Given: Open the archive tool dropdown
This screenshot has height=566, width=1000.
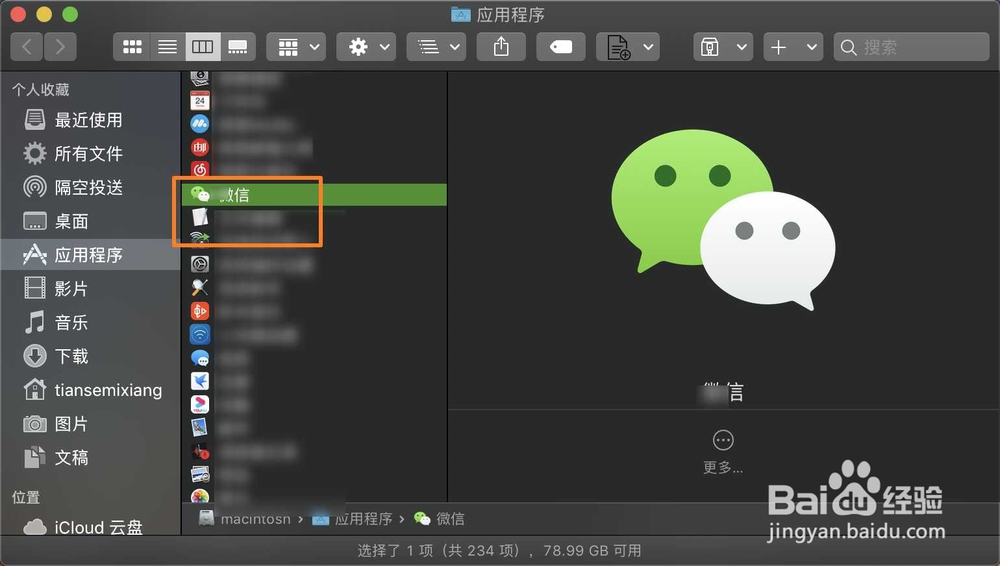Looking at the screenshot, I should click(723, 47).
